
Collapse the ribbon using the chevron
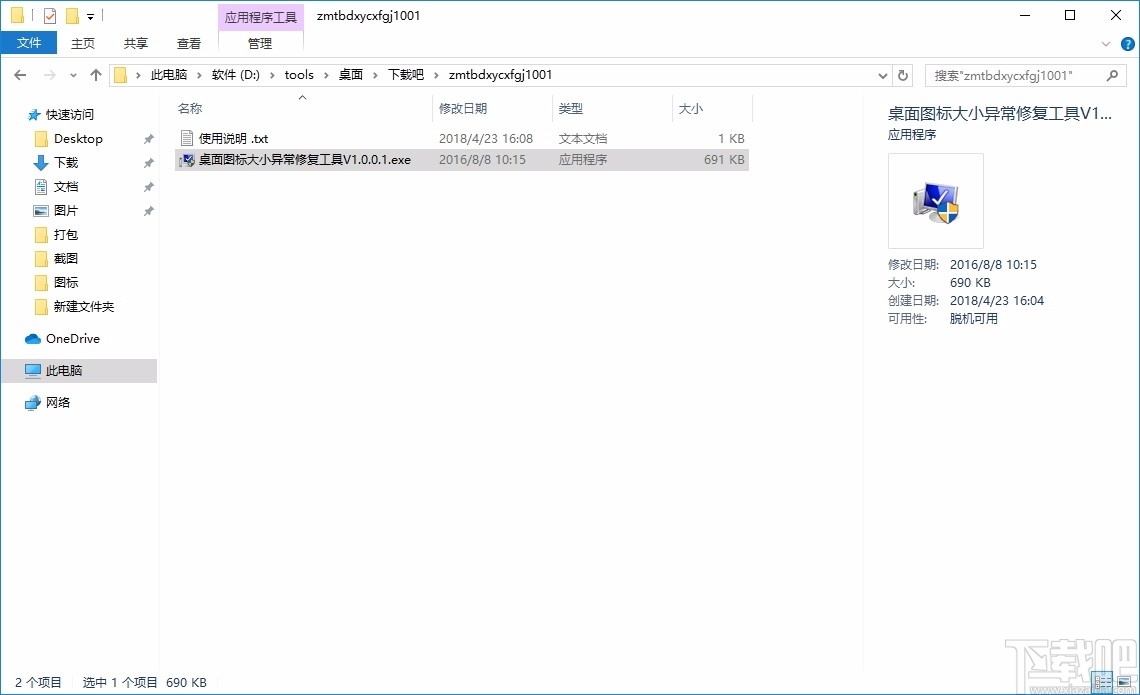[1105, 43]
